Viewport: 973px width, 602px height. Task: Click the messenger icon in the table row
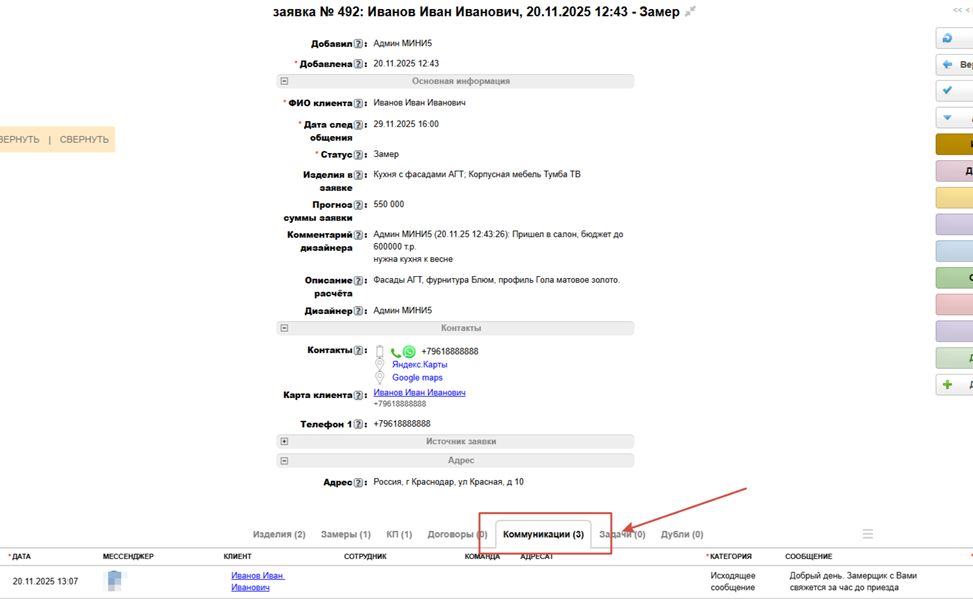pyautogui.click(x=114, y=580)
